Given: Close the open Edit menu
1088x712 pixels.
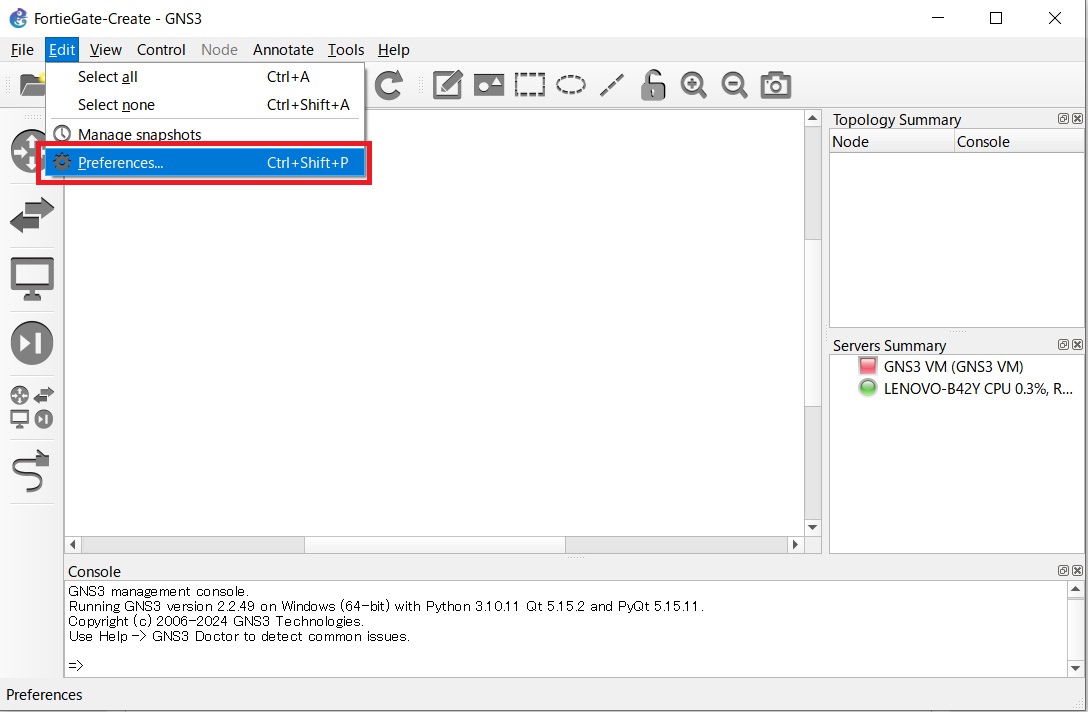Looking at the screenshot, I should 62,50.
